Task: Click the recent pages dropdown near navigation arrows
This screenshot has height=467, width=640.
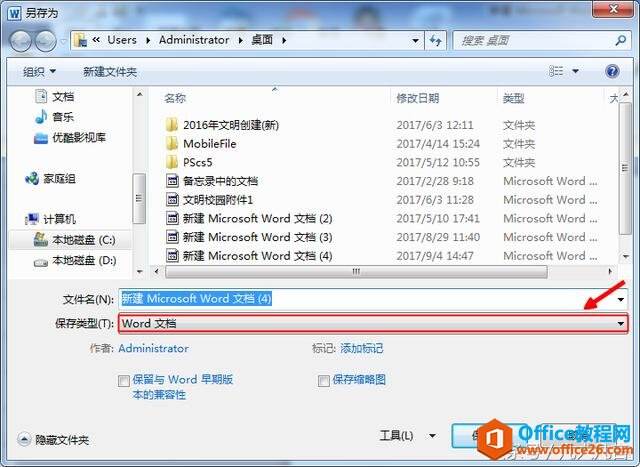Action: click(x=63, y=41)
